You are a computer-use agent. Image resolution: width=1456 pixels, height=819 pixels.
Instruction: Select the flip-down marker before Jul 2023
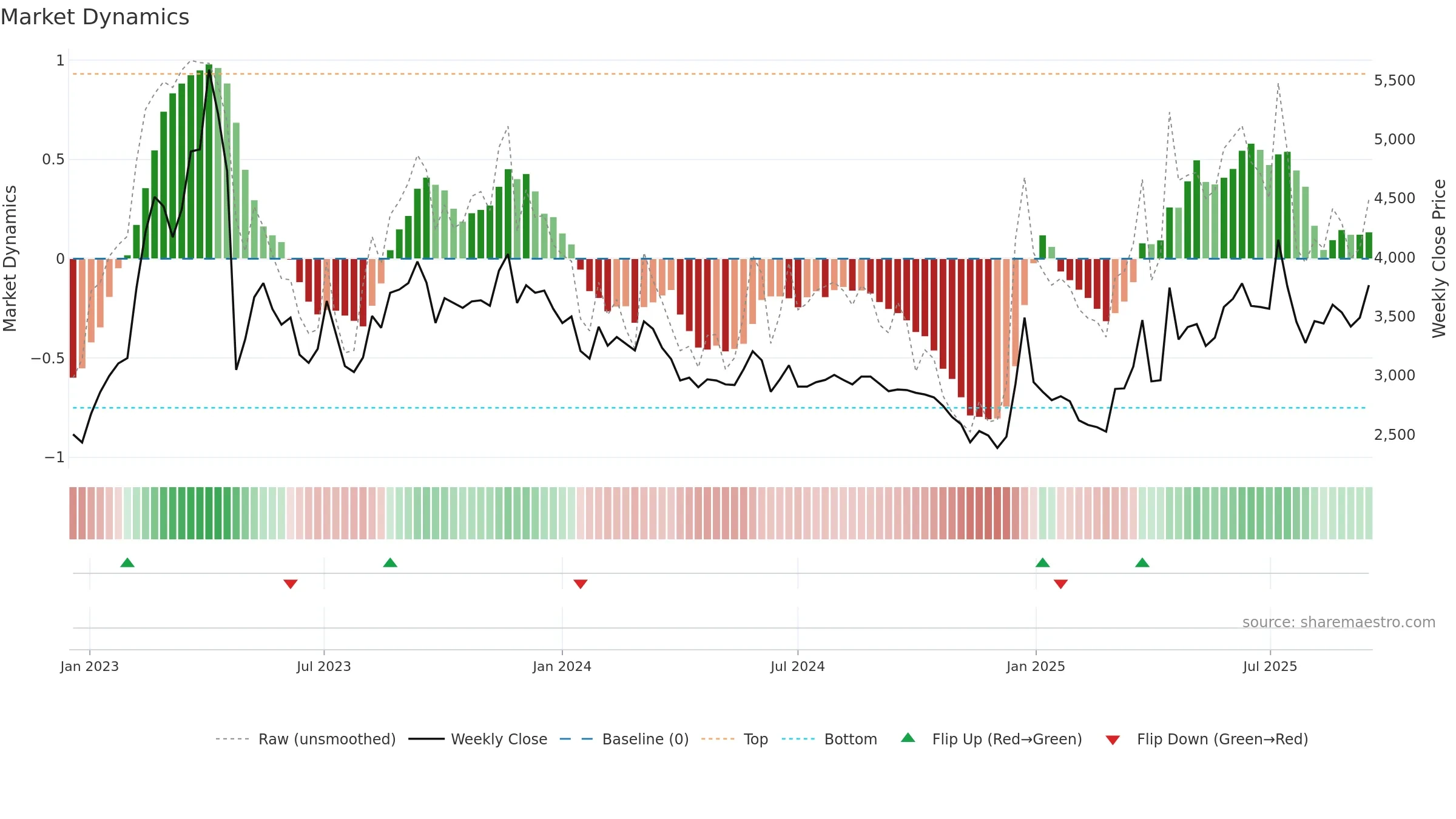coord(291,584)
